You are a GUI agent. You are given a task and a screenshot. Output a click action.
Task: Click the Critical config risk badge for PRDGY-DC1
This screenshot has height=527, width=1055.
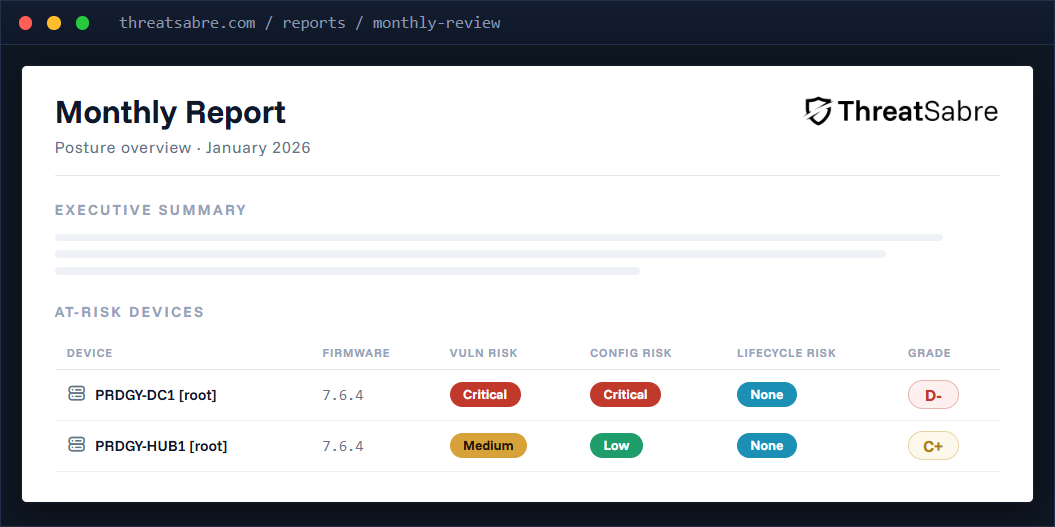click(x=626, y=394)
